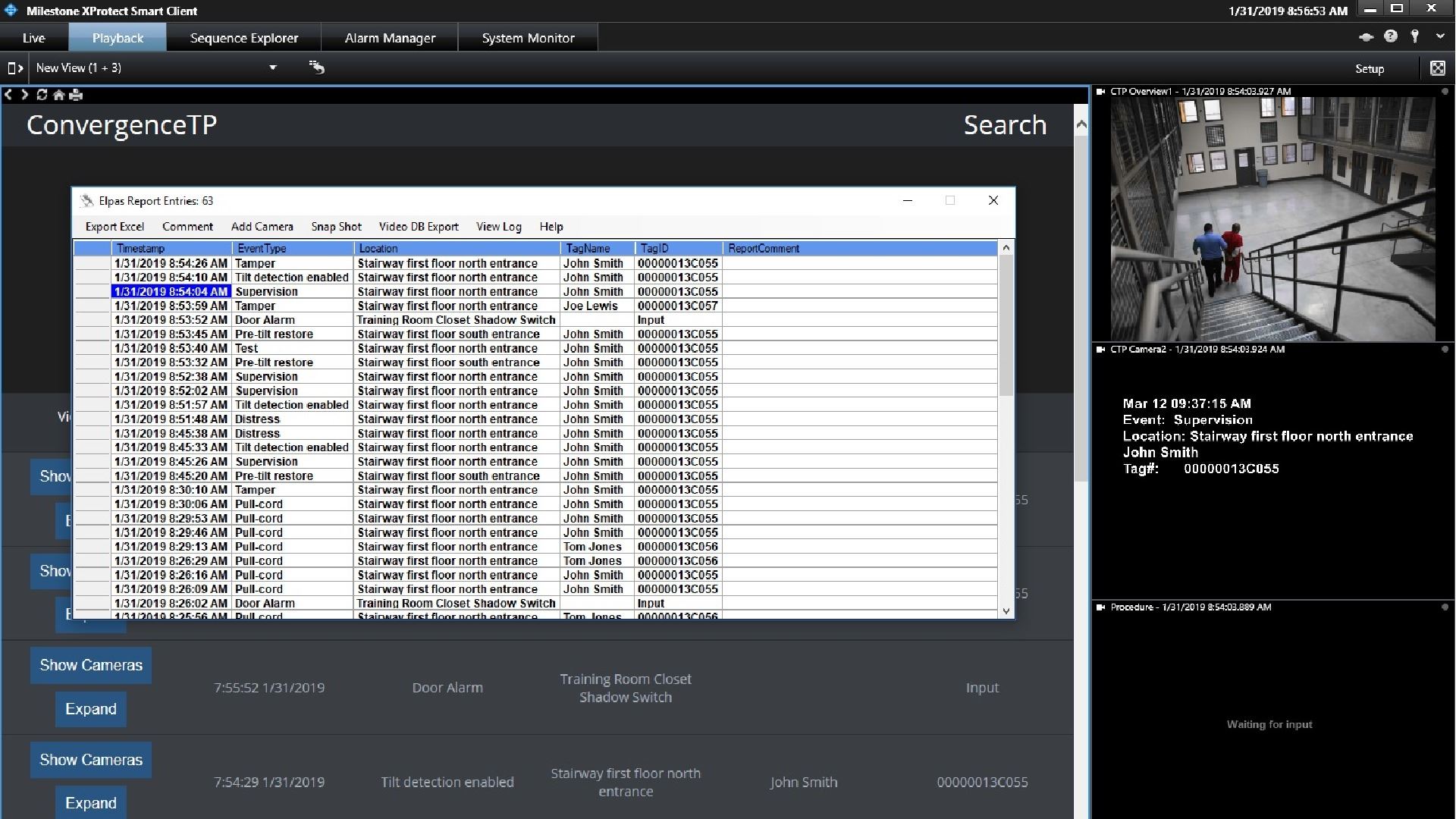Sort by the Timestamp column header

pyautogui.click(x=171, y=249)
